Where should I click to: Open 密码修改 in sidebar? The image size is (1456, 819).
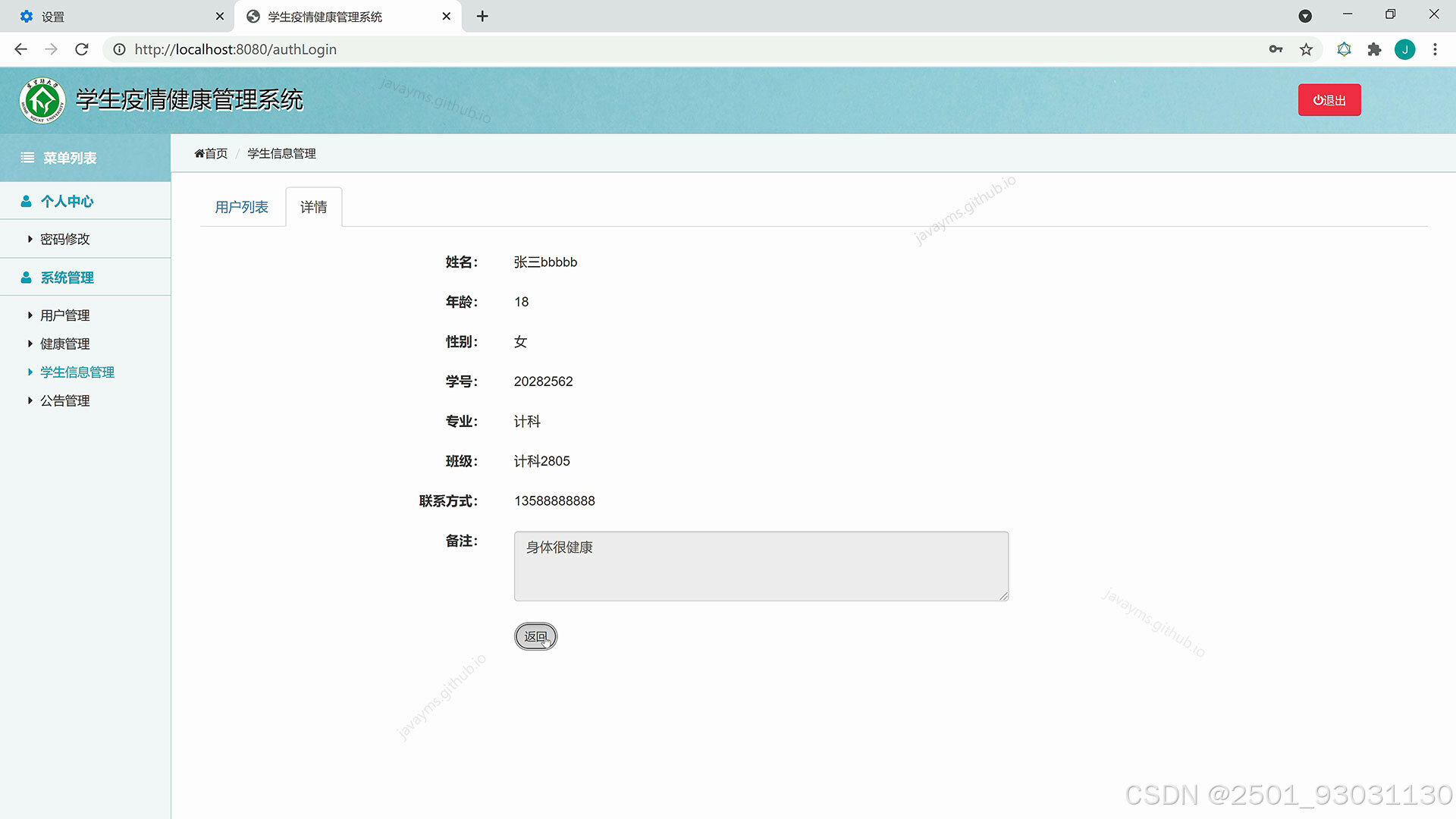[x=65, y=239]
